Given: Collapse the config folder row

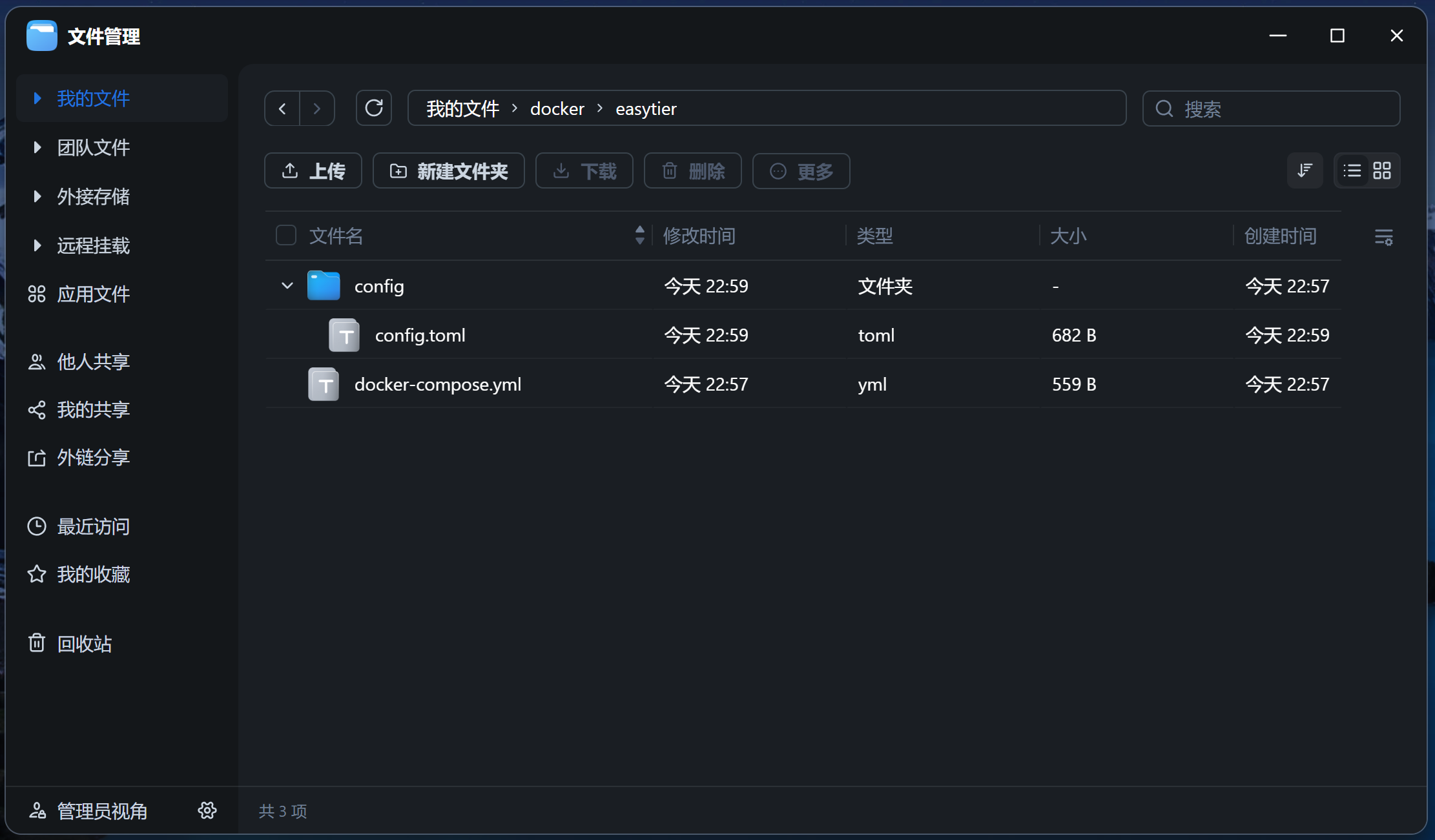Looking at the screenshot, I should click(x=286, y=285).
